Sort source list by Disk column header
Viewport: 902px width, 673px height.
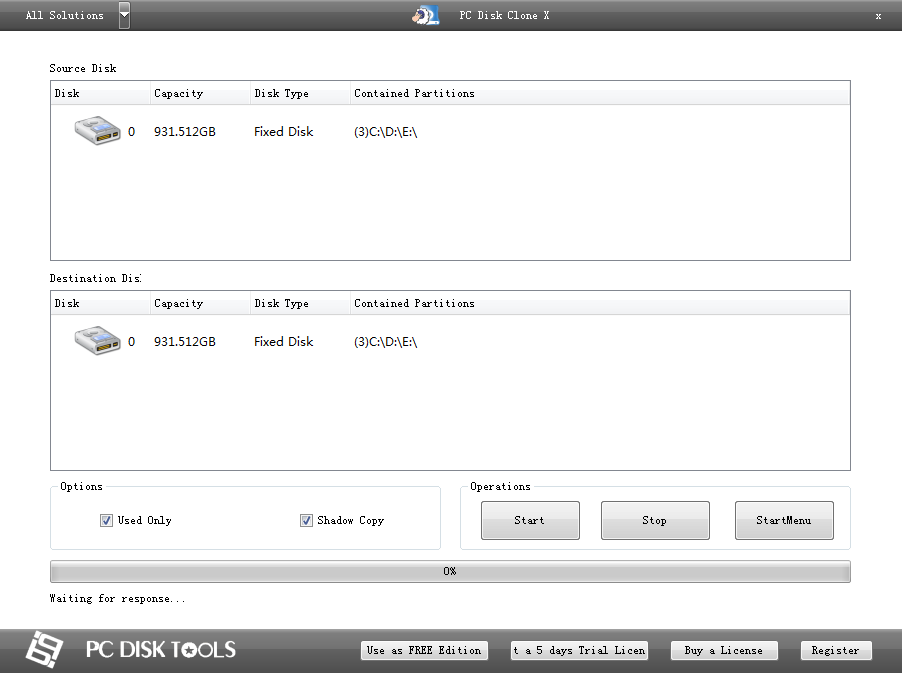point(100,93)
